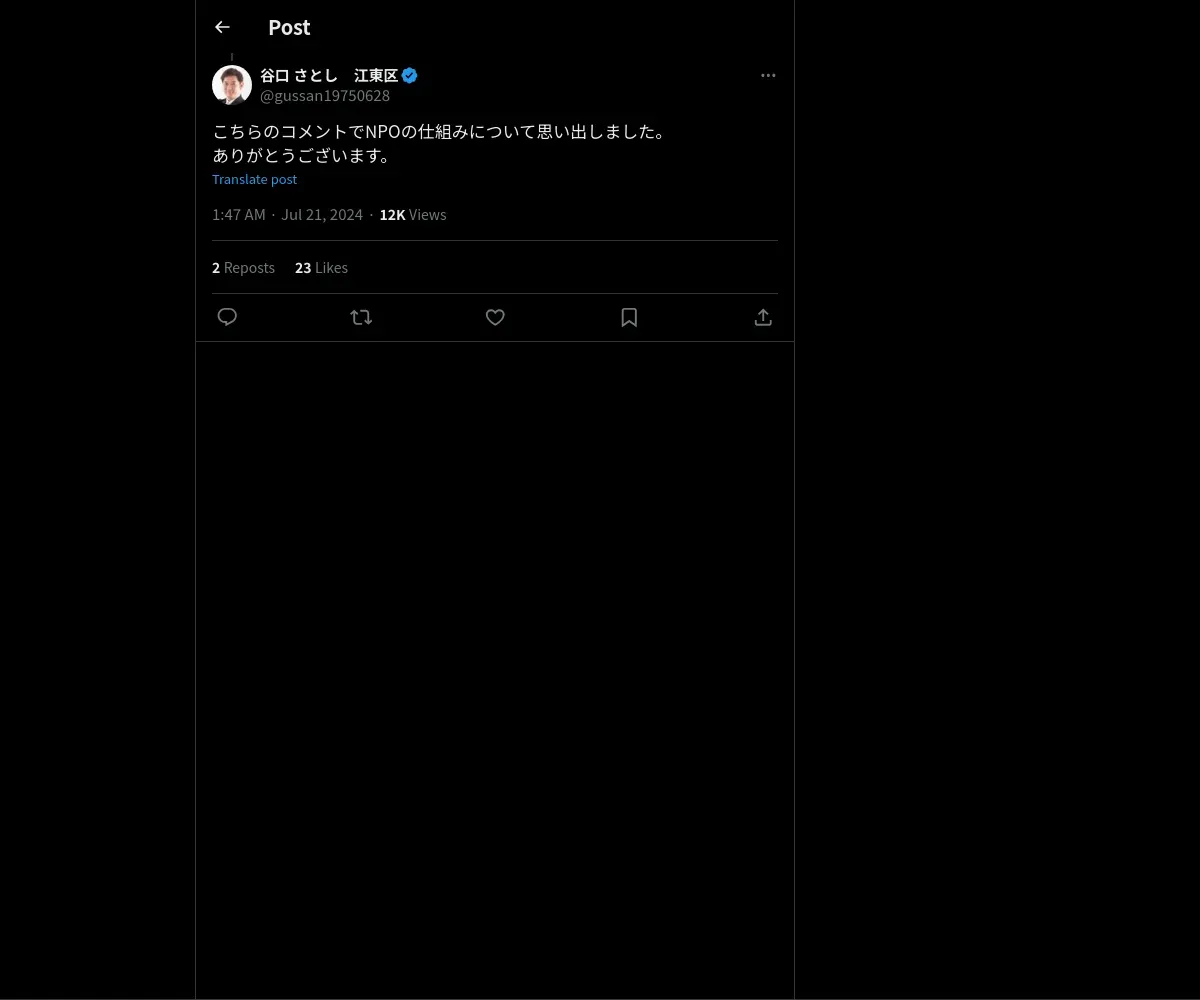The width and height of the screenshot is (1200, 1000).
Task: Click the blue verified badge
Action: pos(410,76)
